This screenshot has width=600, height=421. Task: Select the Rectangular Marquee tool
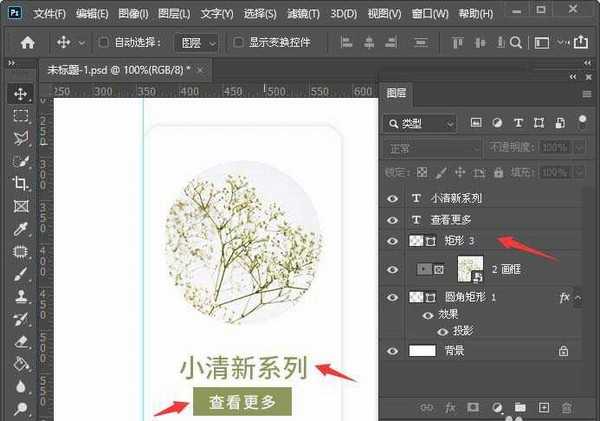[x=20, y=116]
